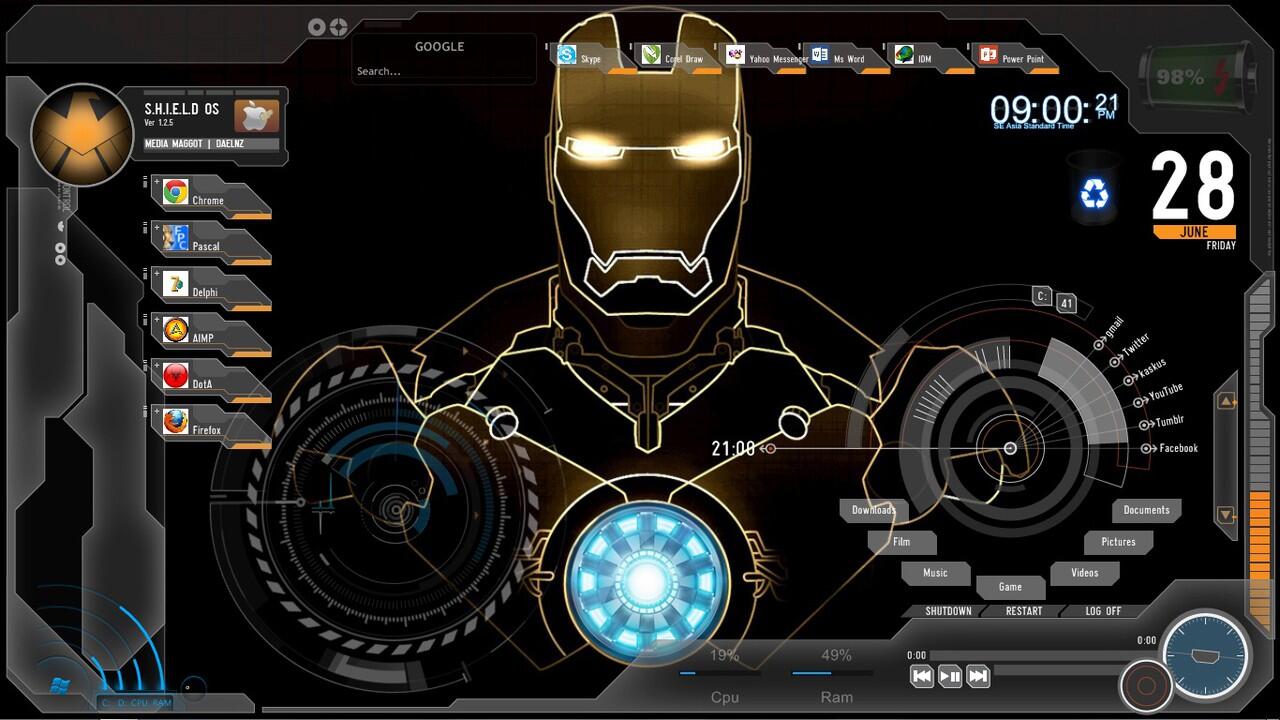Screen dimensions: 1280x720
Task: Click the up arrow on right panel
Action: 1226,402
